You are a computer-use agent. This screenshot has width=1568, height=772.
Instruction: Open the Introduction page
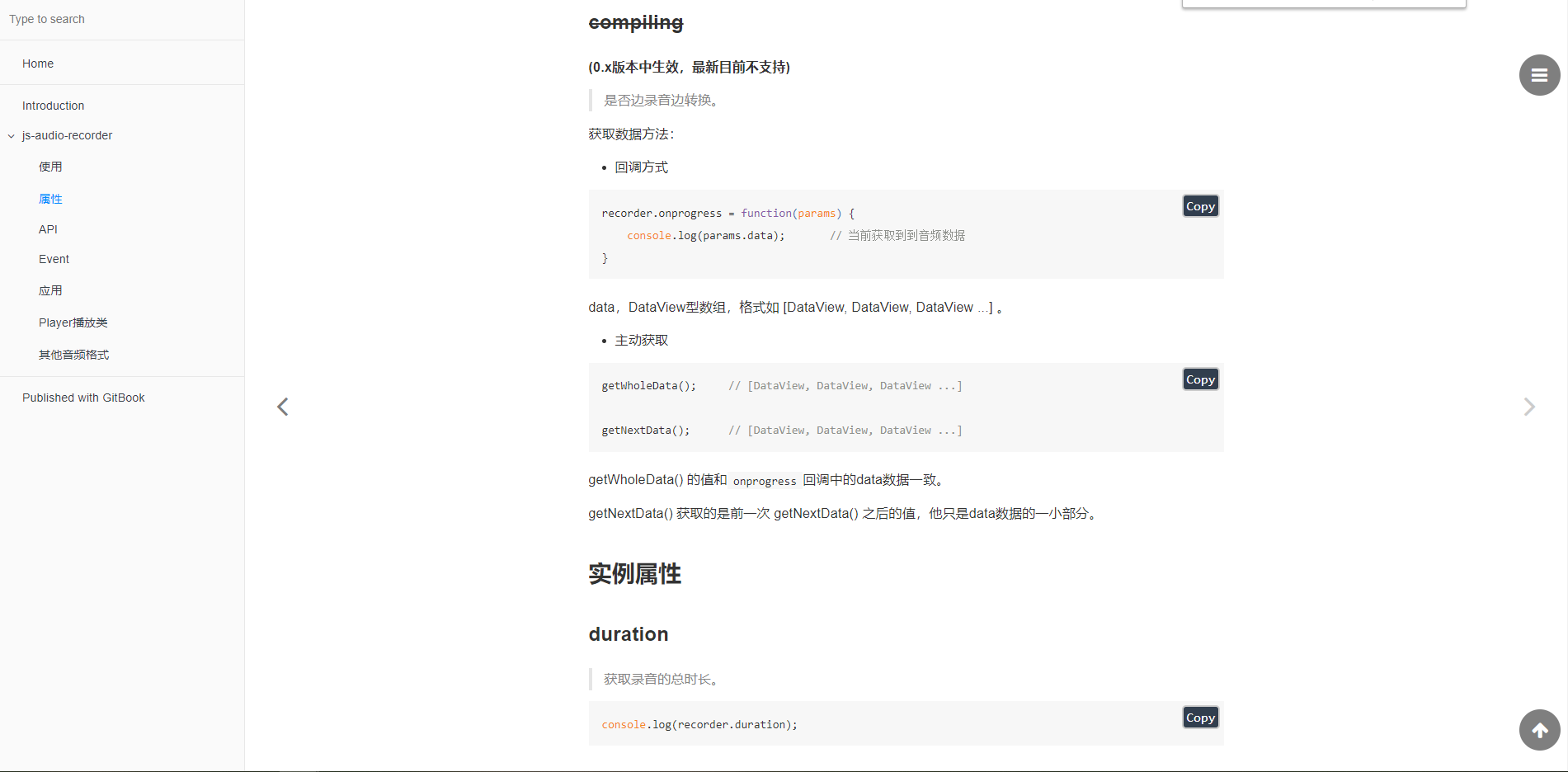[x=53, y=106]
